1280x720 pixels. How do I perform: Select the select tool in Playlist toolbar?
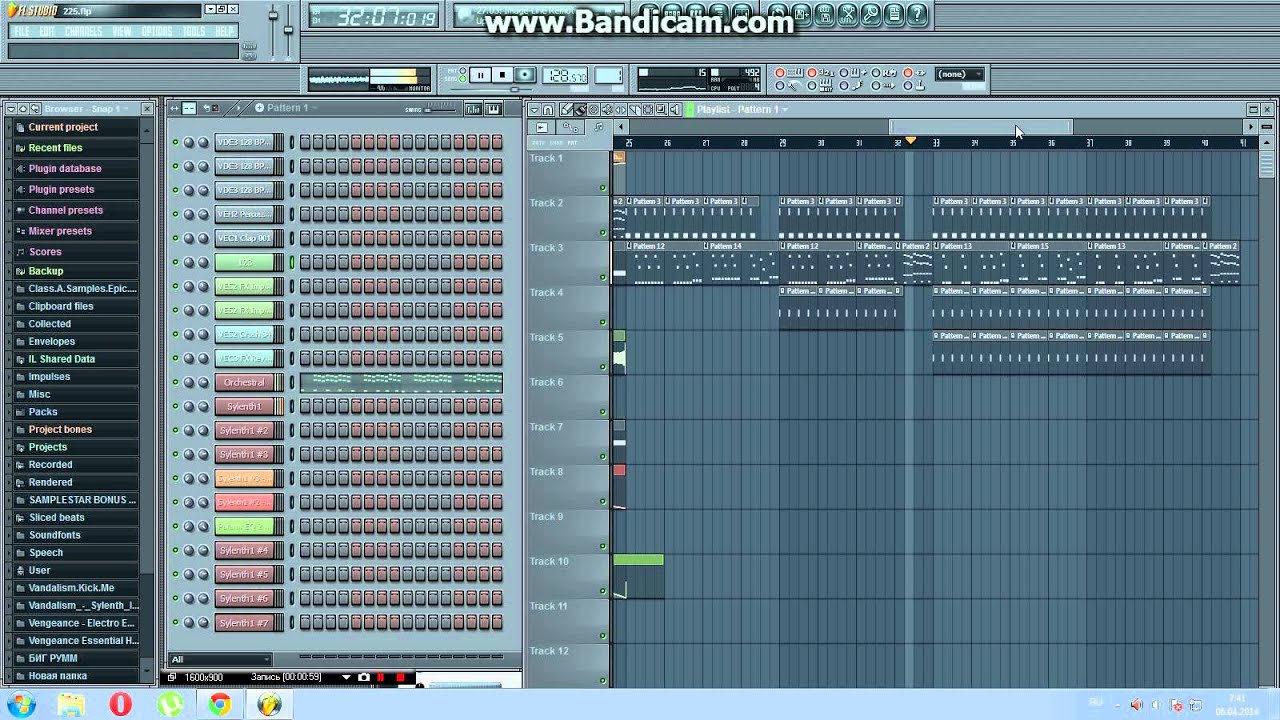pyautogui.click(x=648, y=110)
